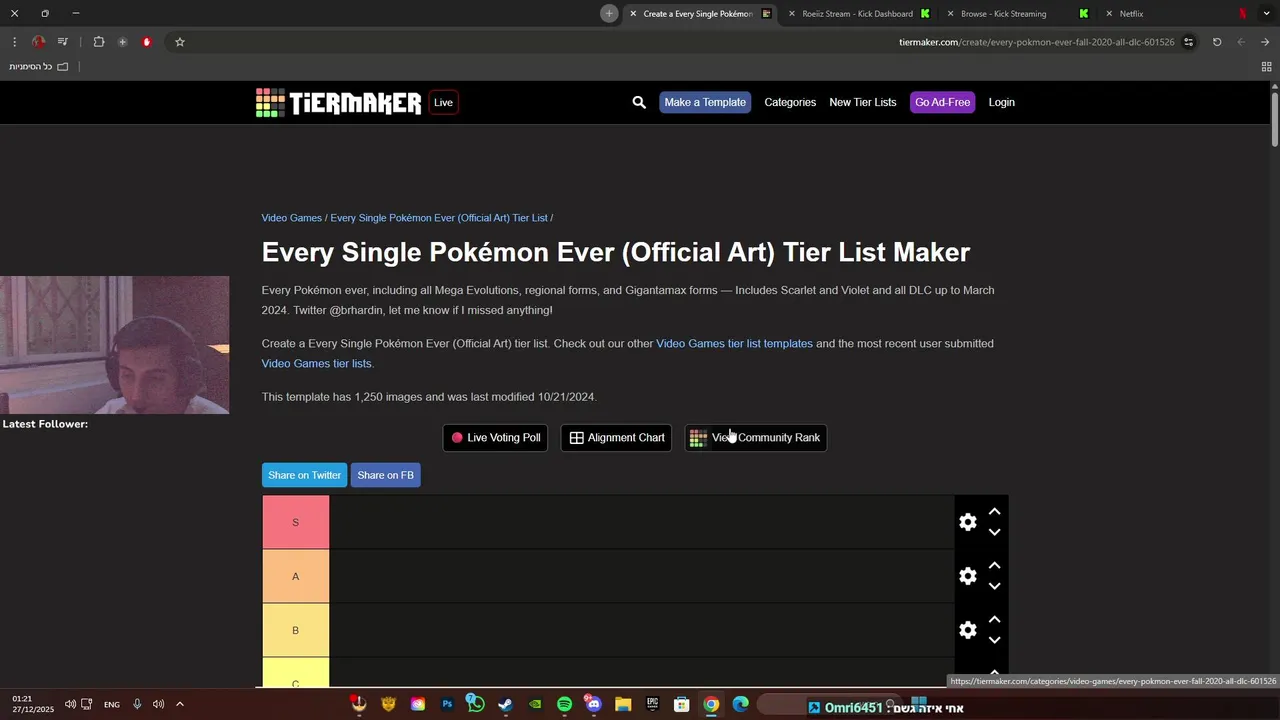Share on FB
The width and height of the screenshot is (1280, 720).
point(385,475)
